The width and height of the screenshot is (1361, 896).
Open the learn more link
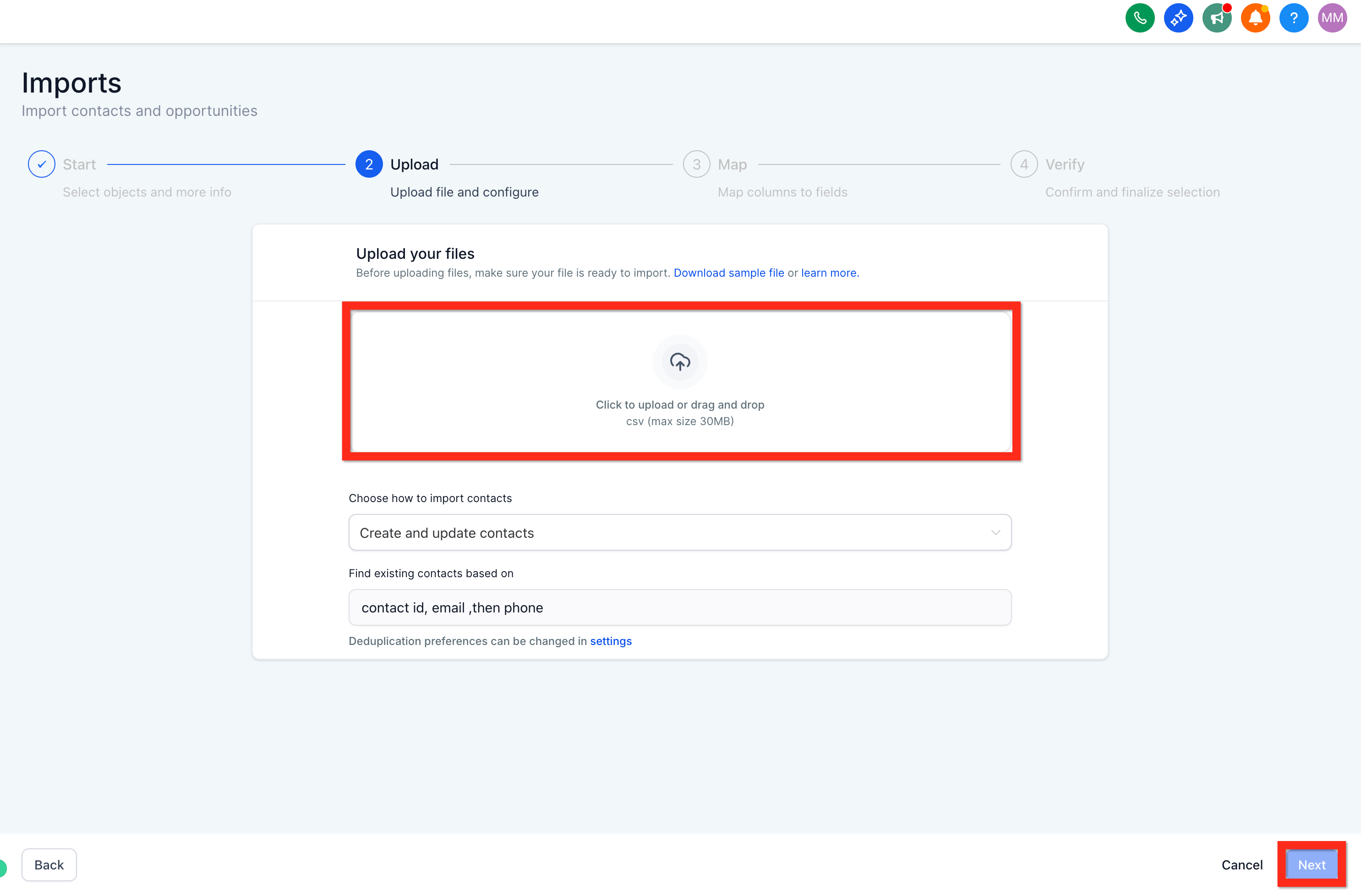pyautogui.click(x=830, y=273)
